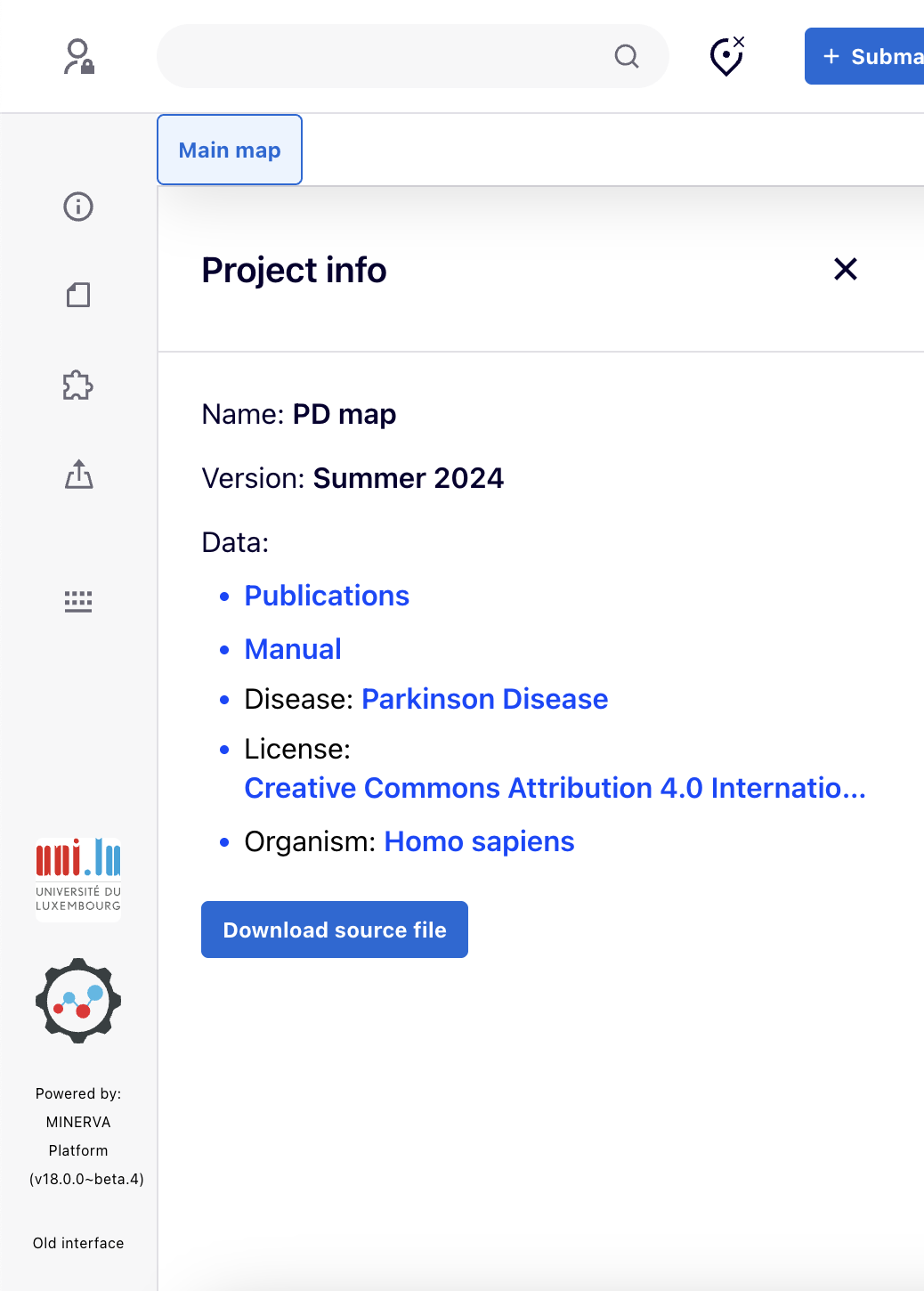This screenshot has width=924, height=1291.
Task: Open the Homo sapiens organism link
Action: (x=479, y=841)
